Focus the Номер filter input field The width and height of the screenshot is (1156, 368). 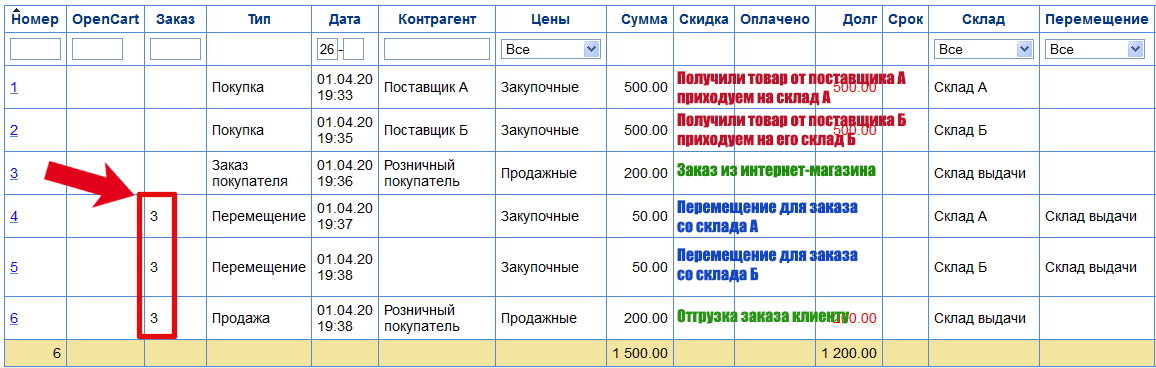tap(35, 49)
